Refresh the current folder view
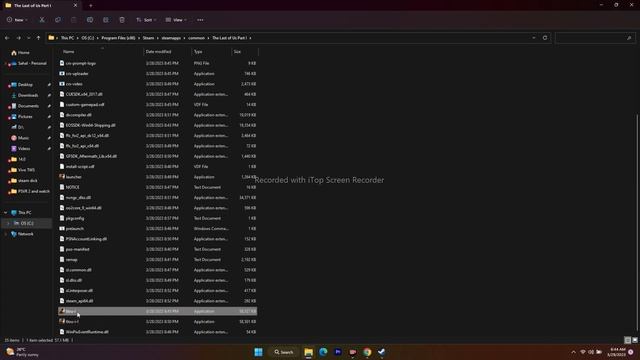Image resolution: width=640 pixels, height=360 pixels. click(x=545, y=38)
